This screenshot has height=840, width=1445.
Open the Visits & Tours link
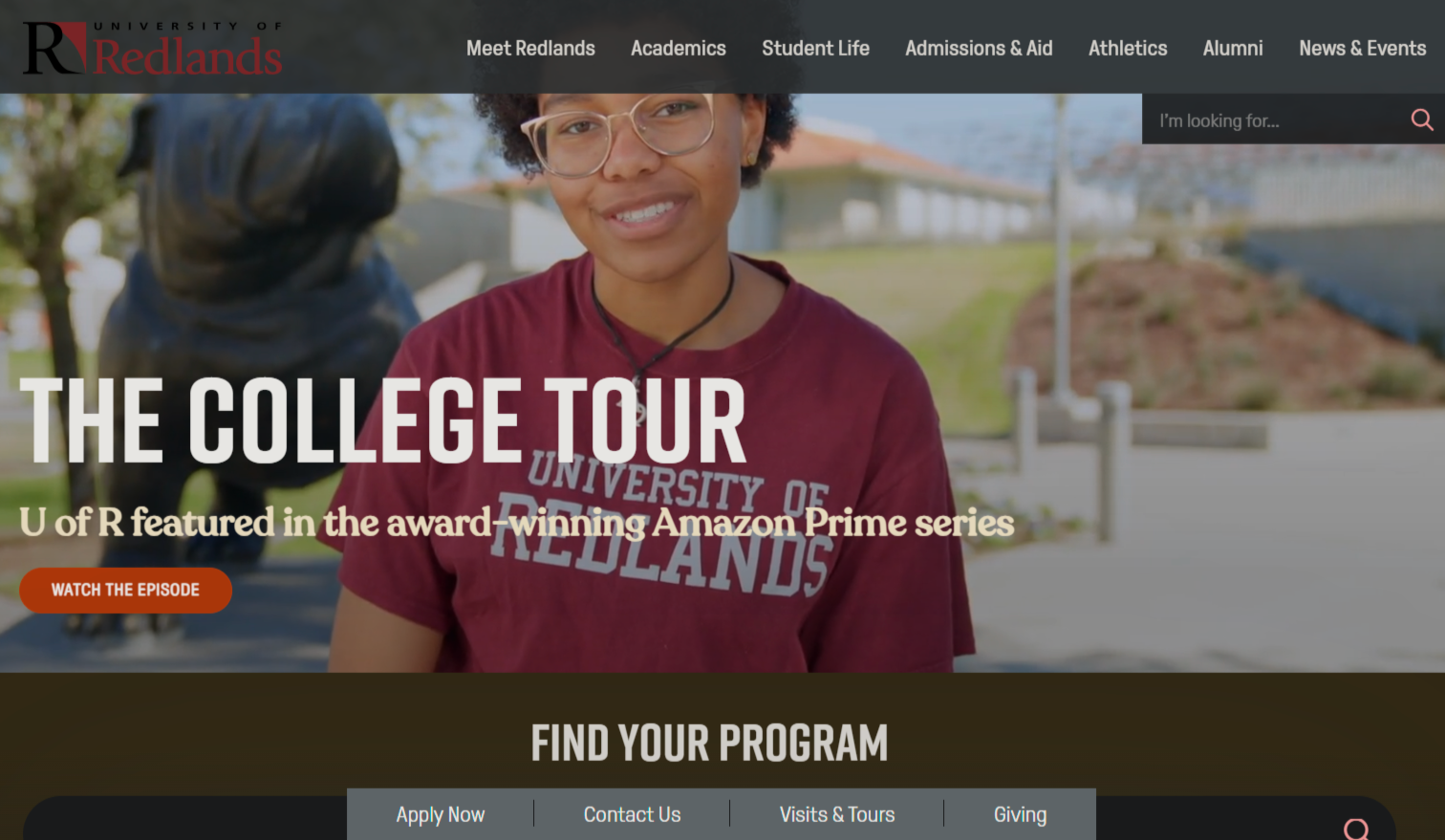837,814
